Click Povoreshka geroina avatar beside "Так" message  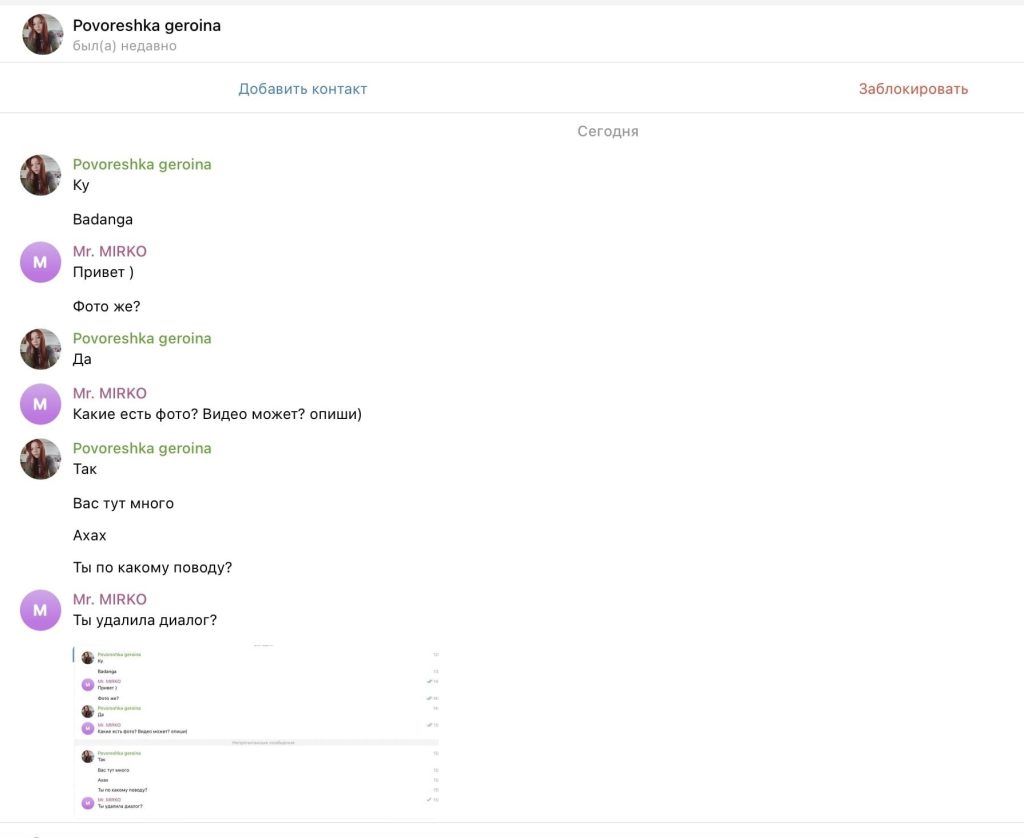[x=40, y=459]
